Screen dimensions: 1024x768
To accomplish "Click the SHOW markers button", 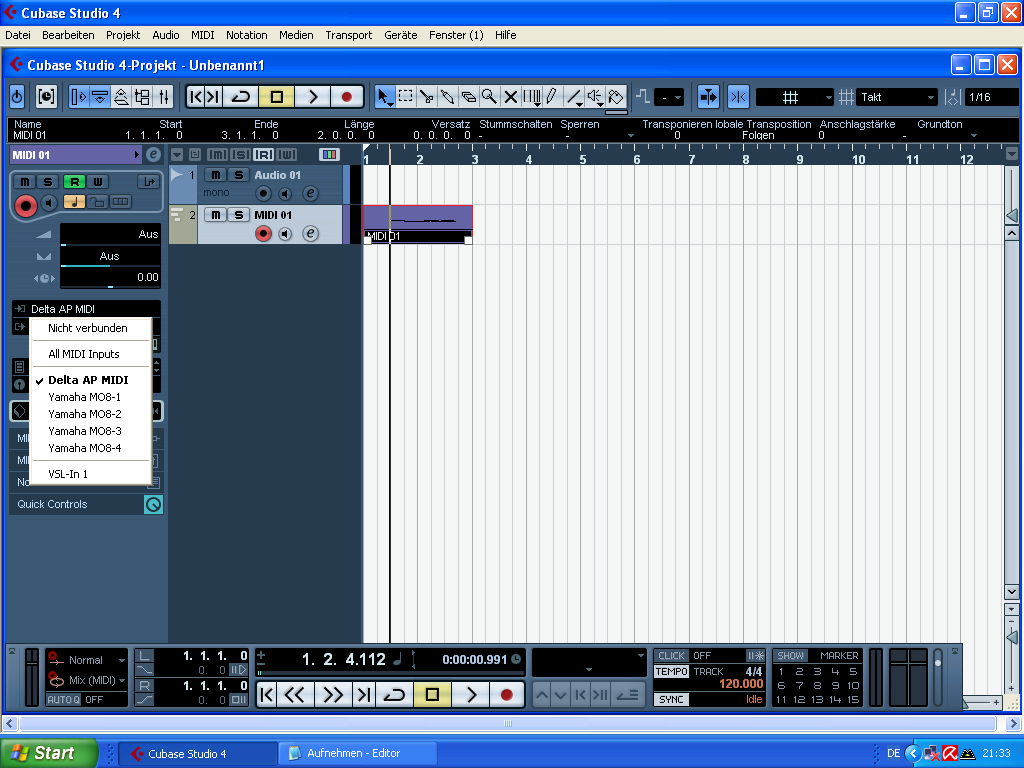I will [x=790, y=656].
